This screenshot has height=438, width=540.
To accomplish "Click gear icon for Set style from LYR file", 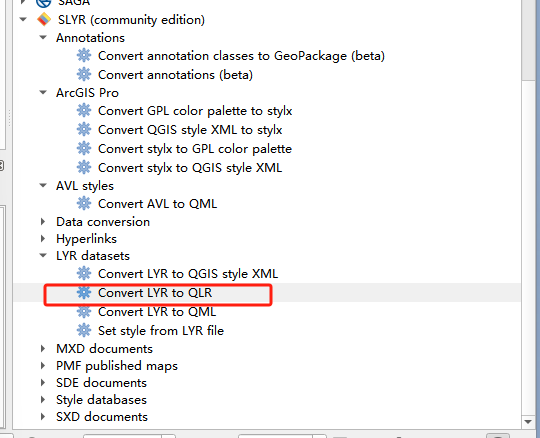I will coord(84,331).
